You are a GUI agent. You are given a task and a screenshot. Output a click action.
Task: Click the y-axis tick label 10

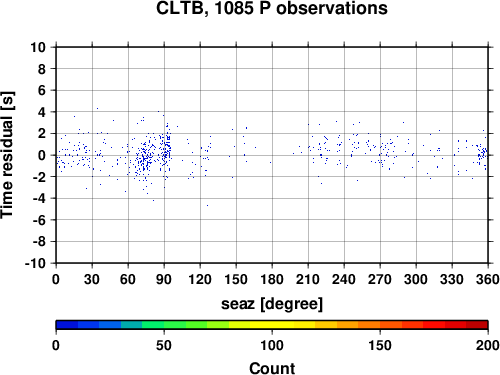(38, 47)
